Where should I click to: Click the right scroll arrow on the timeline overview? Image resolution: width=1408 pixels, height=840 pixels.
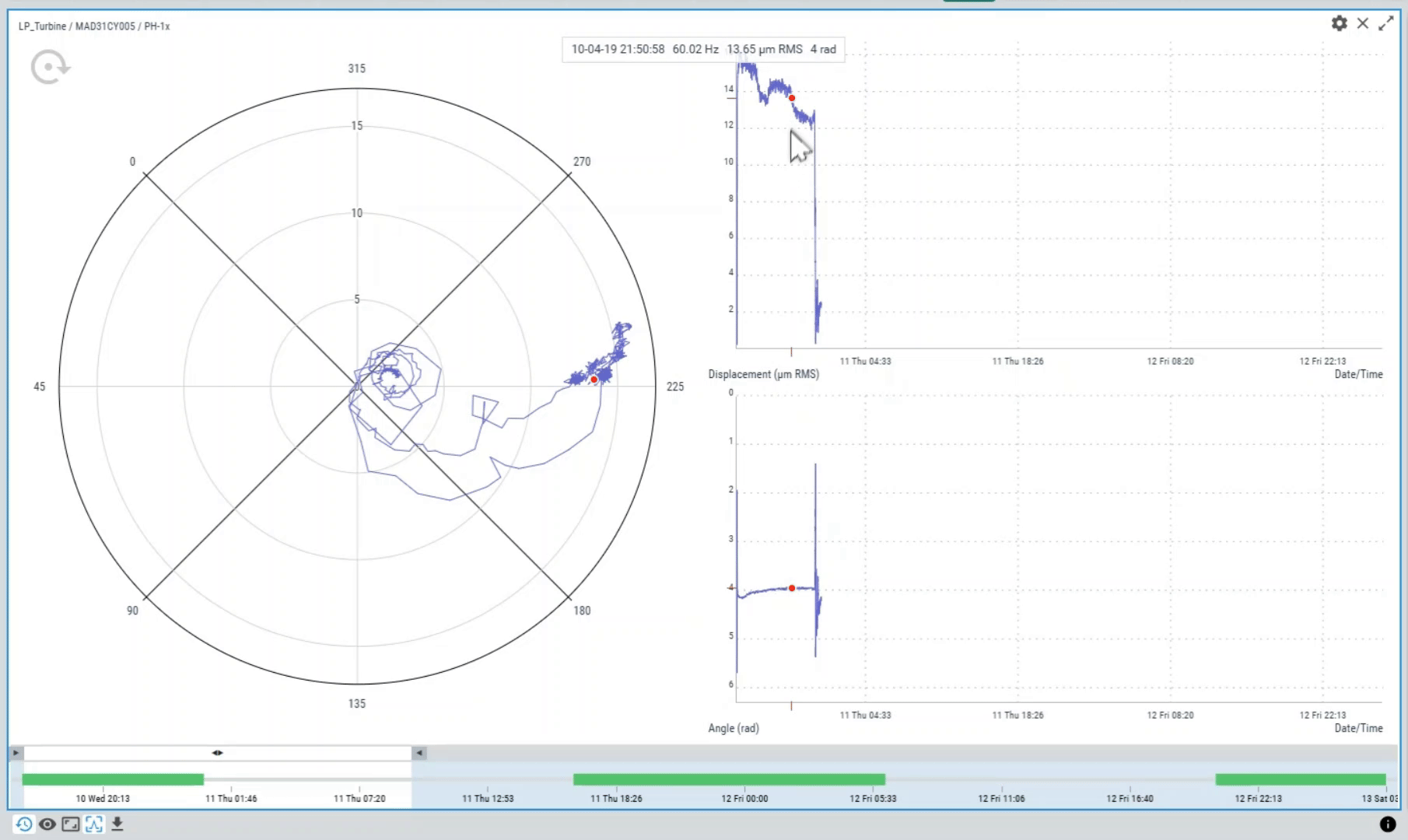tap(418, 753)
